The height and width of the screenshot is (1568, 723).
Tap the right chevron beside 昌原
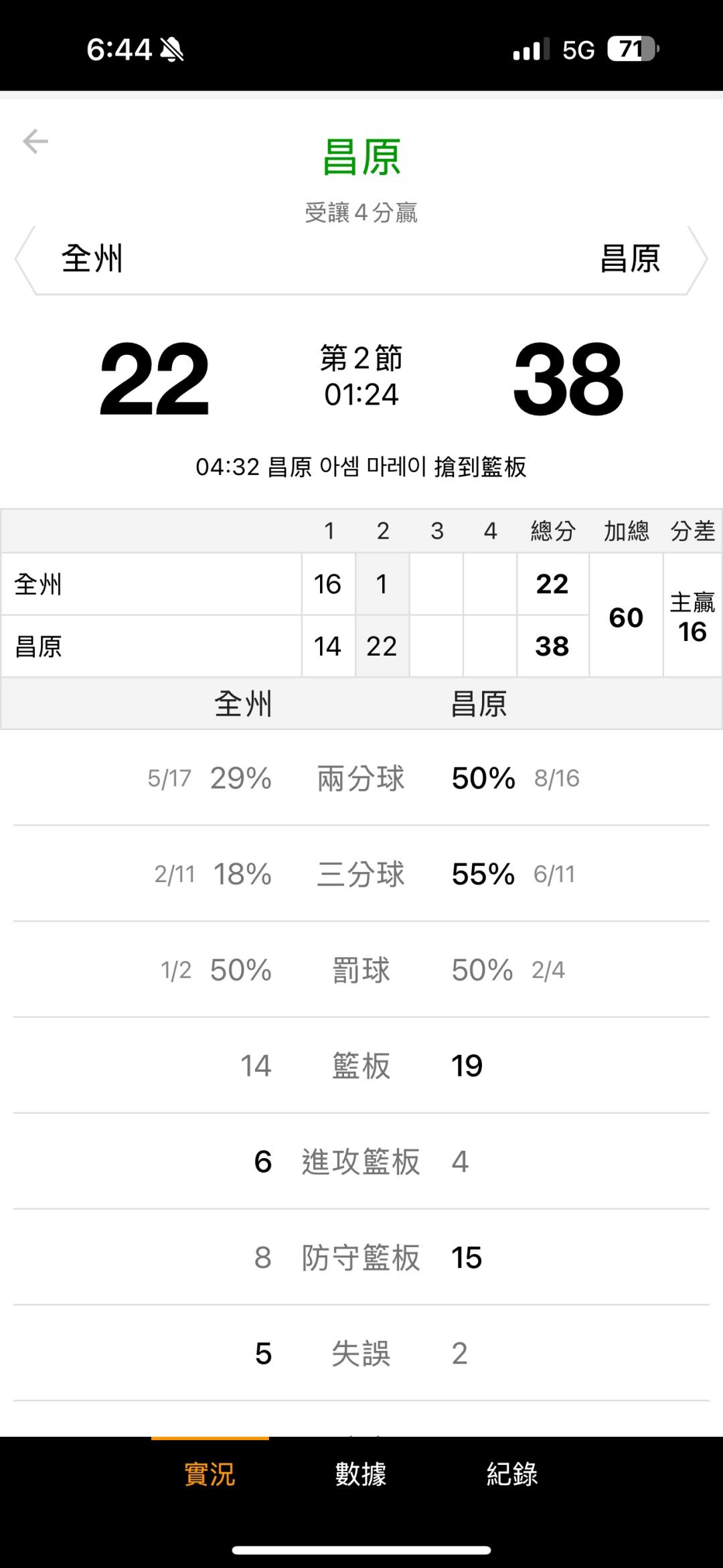coord(698,259)
